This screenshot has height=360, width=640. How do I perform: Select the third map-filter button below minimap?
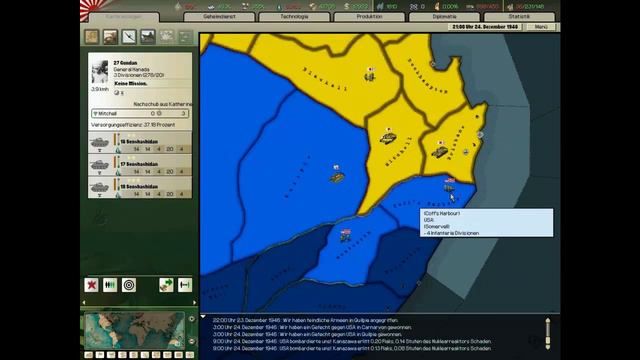click(111, 355)
